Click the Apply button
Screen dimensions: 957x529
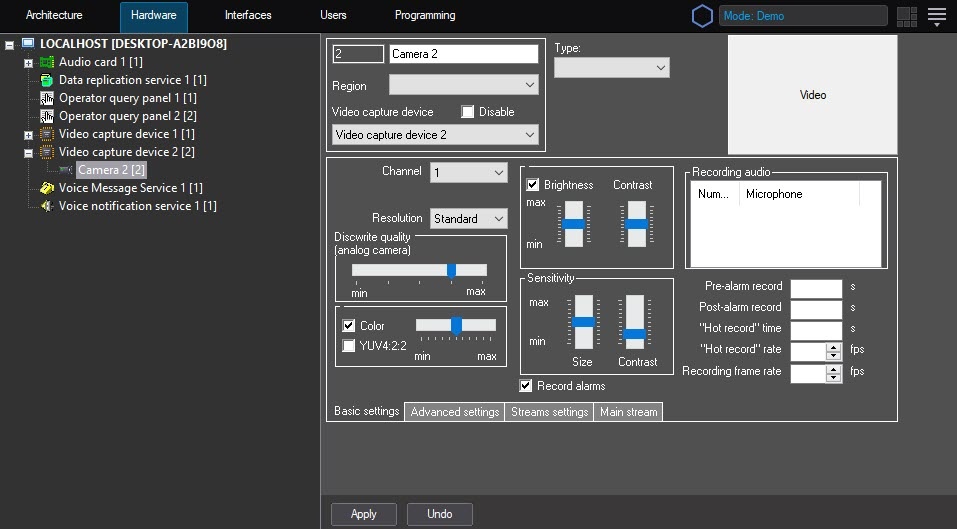(364, 514)
